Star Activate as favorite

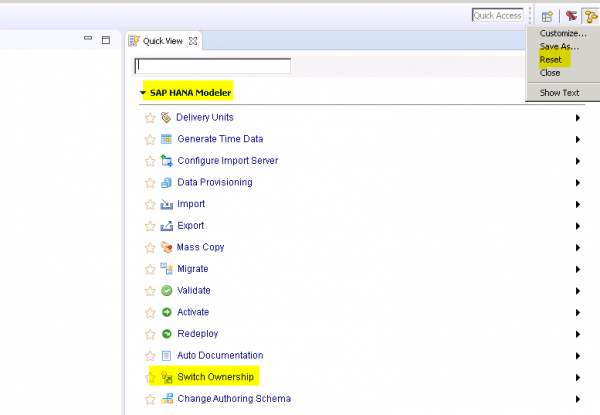coord(150,313)
